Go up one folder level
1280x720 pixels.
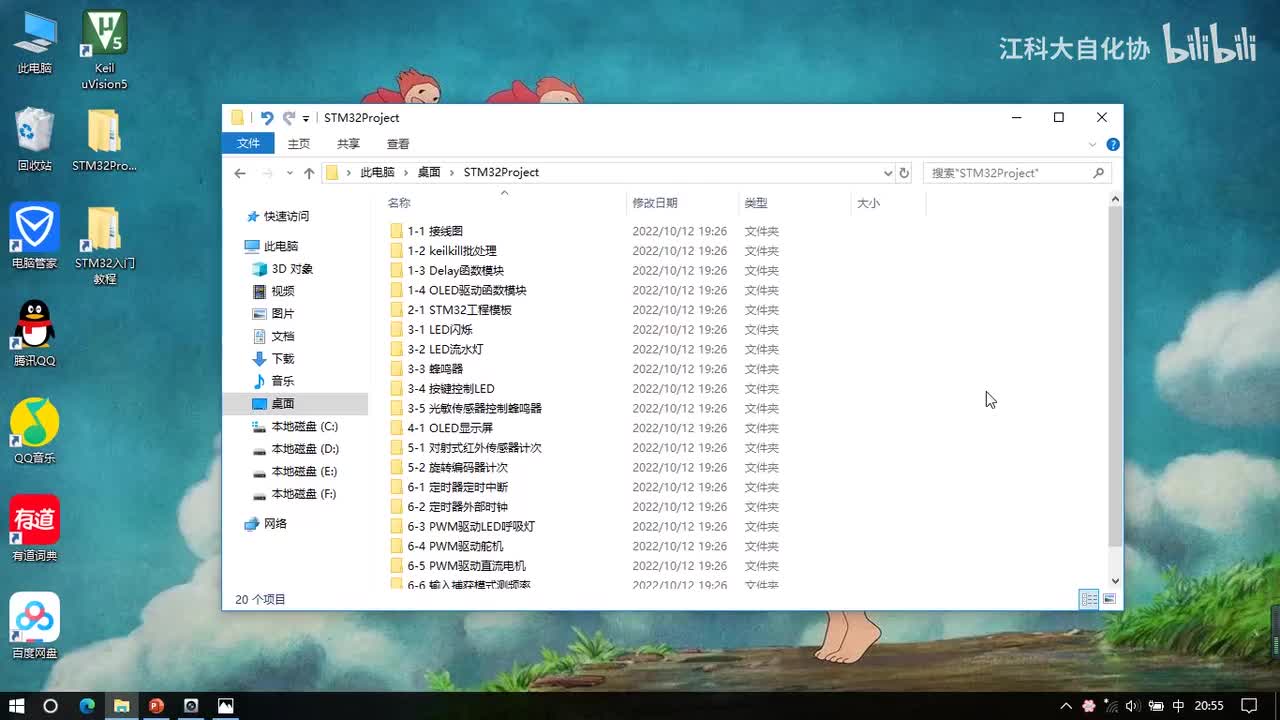[x=309, y=173]
